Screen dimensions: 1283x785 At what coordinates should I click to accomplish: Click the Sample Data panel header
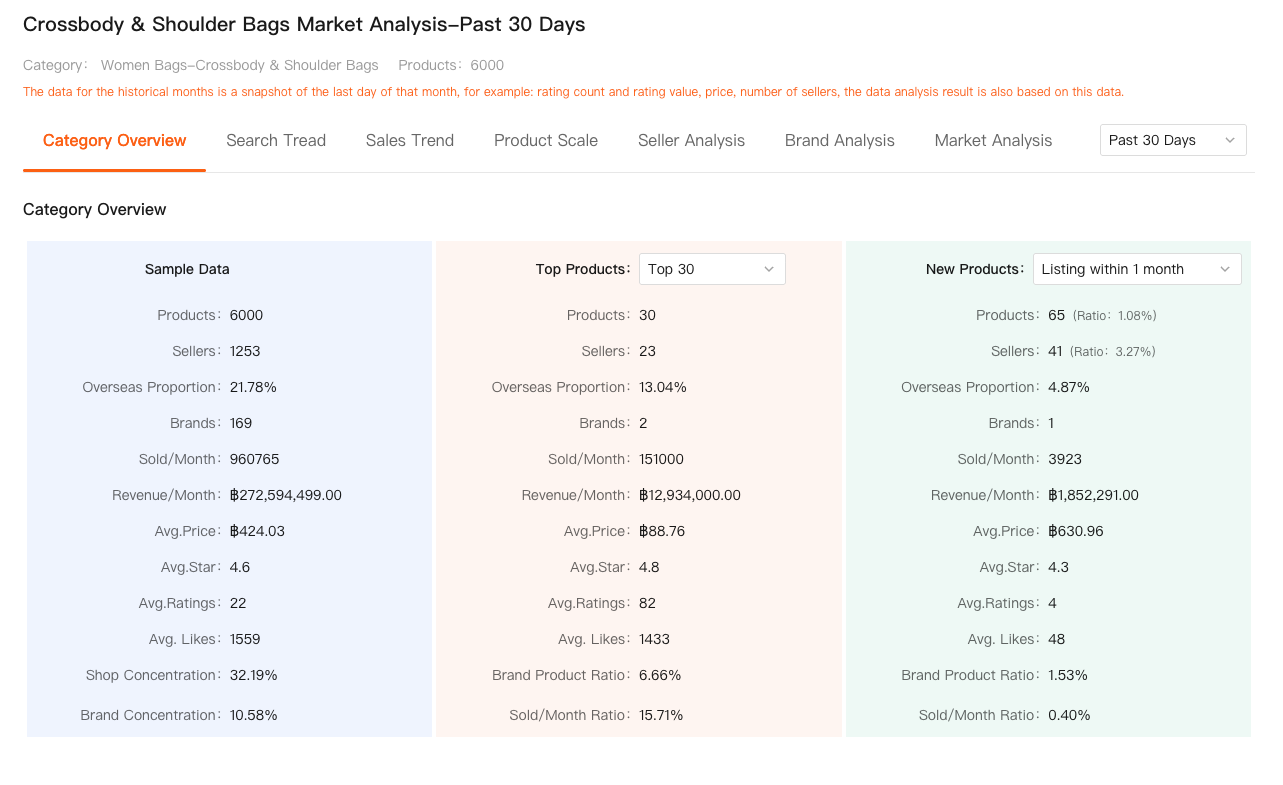(x=187, y=269)
